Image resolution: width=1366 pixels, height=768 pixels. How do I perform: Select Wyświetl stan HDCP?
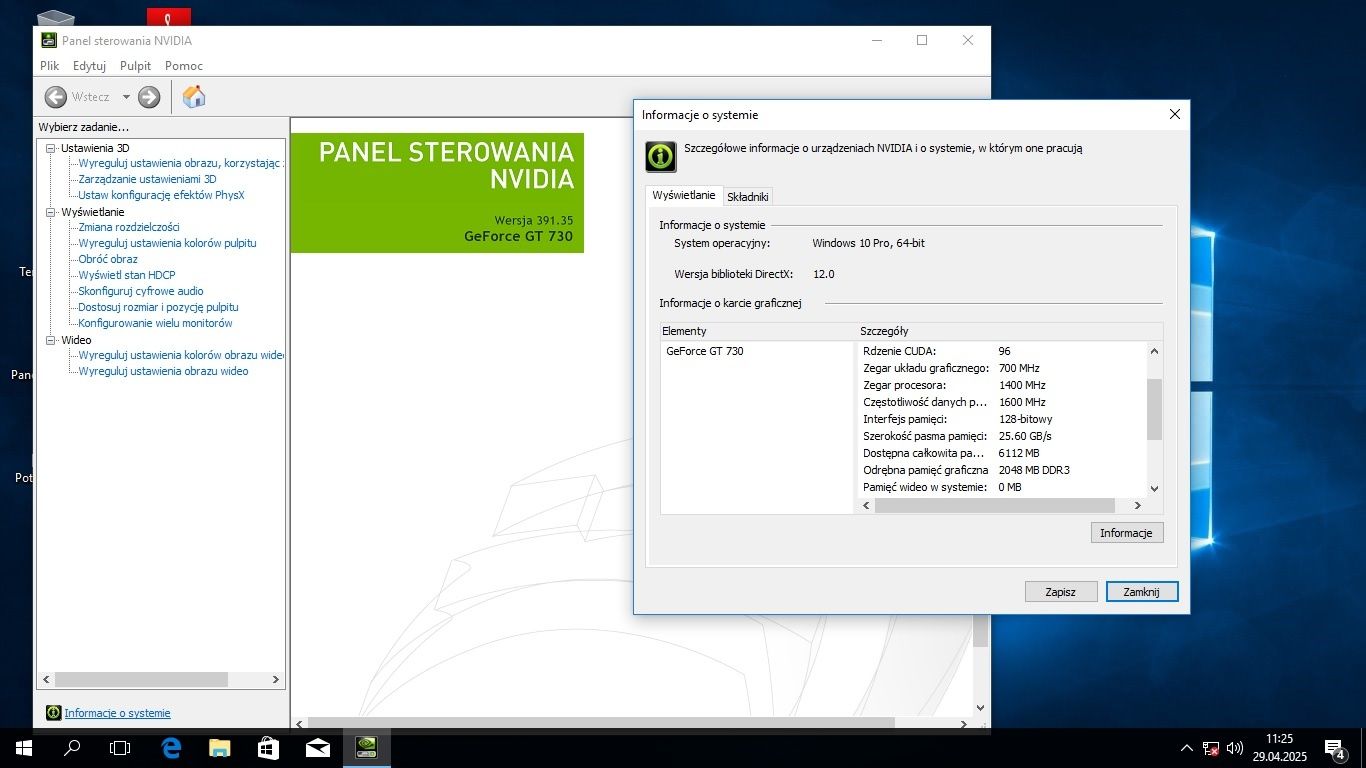point(127,275)
